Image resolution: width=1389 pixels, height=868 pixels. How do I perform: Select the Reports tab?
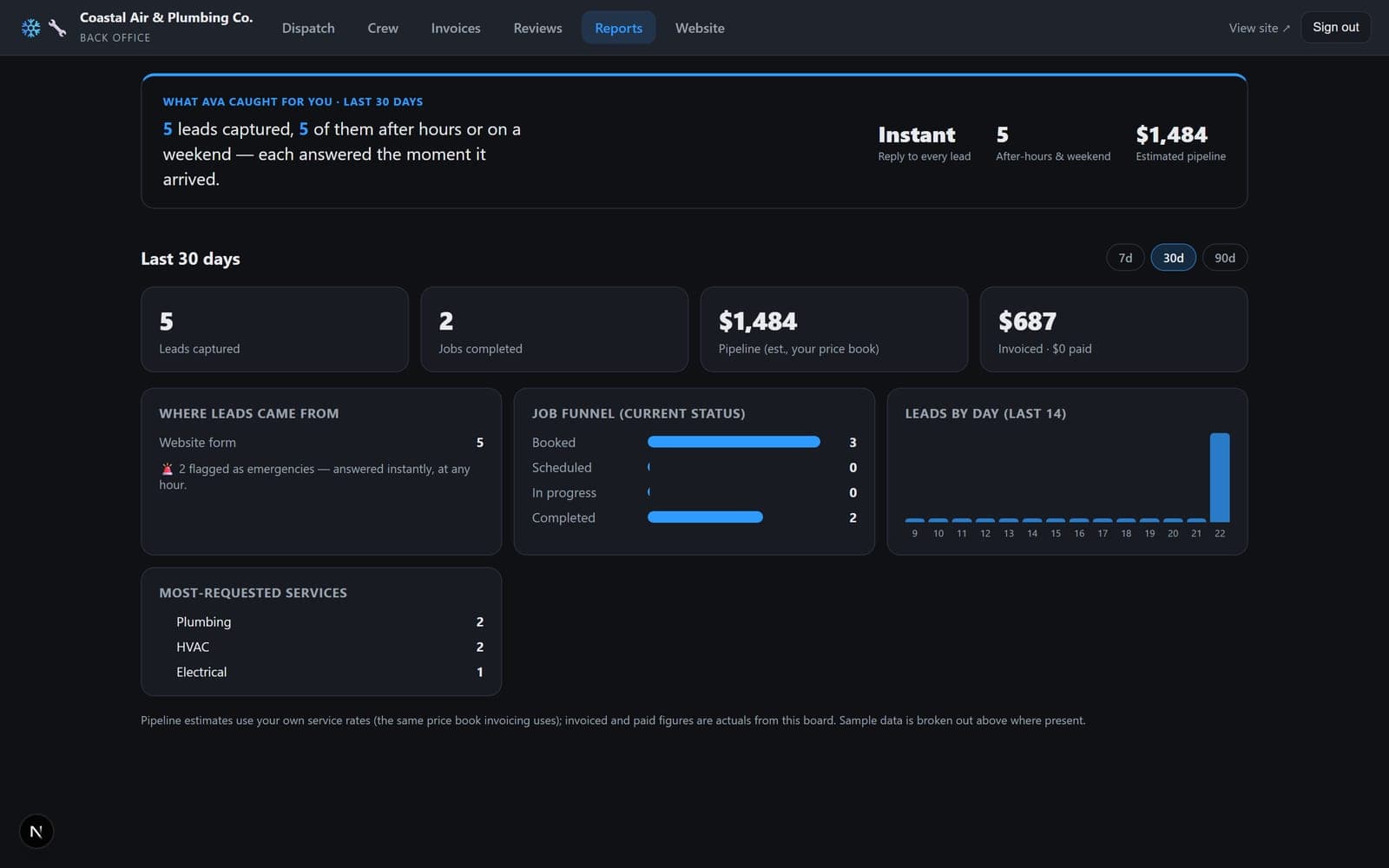(x=619, y=28)
